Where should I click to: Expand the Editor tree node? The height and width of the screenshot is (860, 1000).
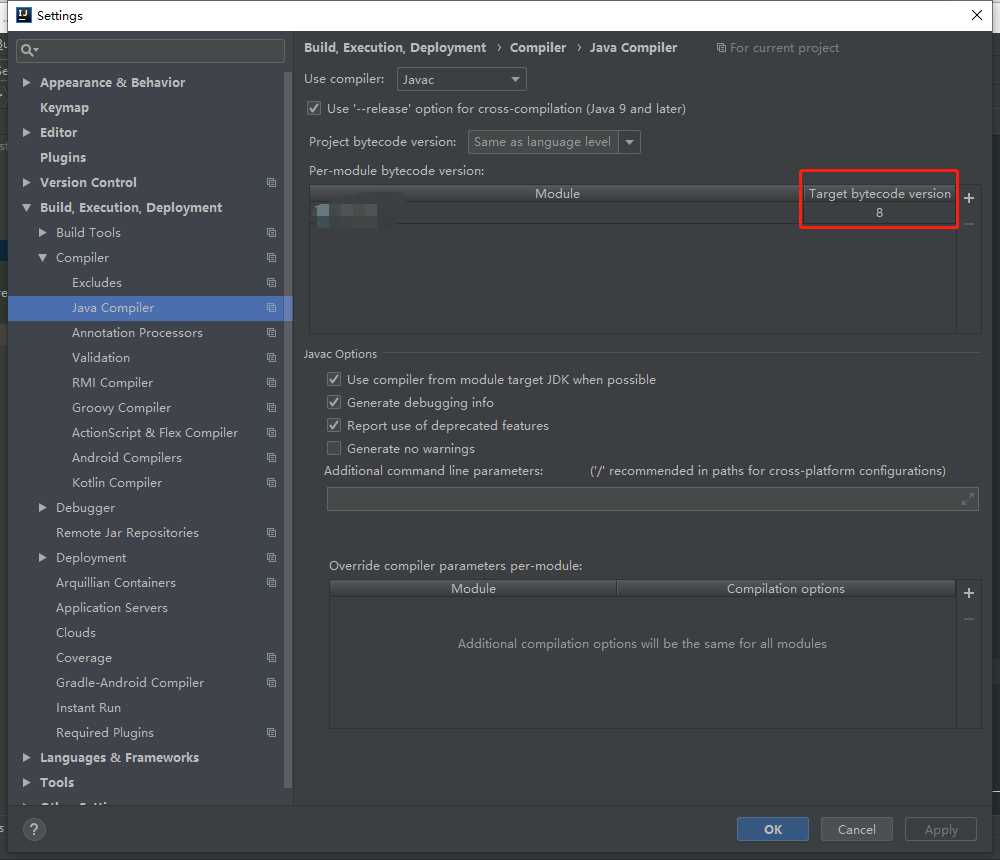pos(26,132)
